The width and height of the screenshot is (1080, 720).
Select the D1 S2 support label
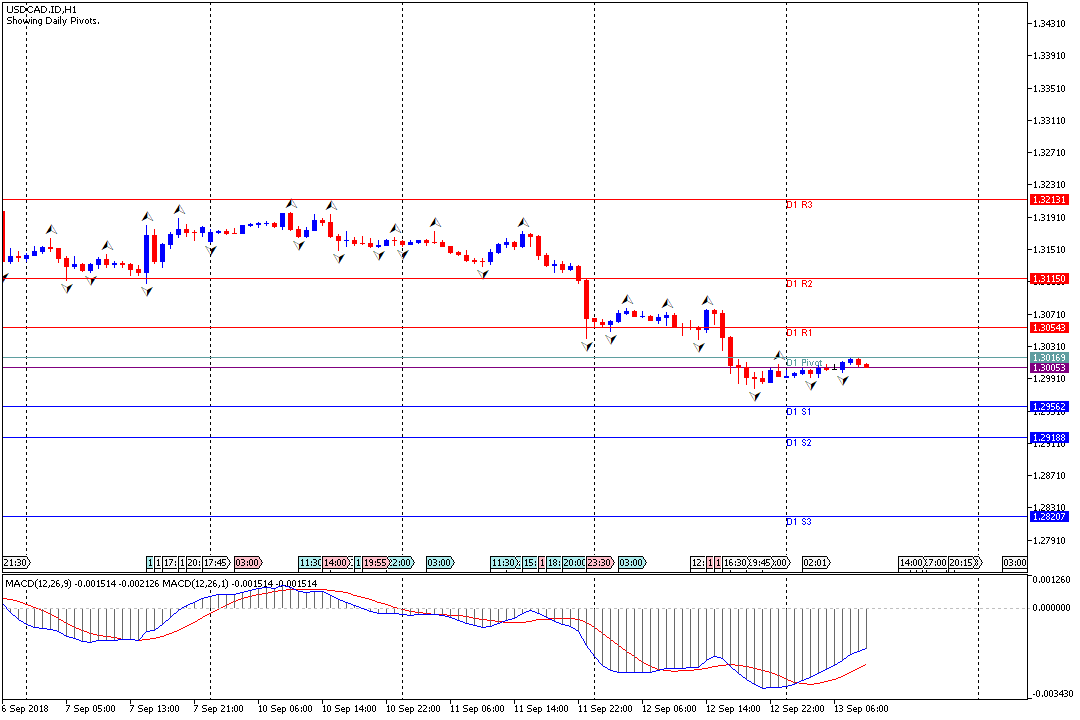tap(799, 443)
